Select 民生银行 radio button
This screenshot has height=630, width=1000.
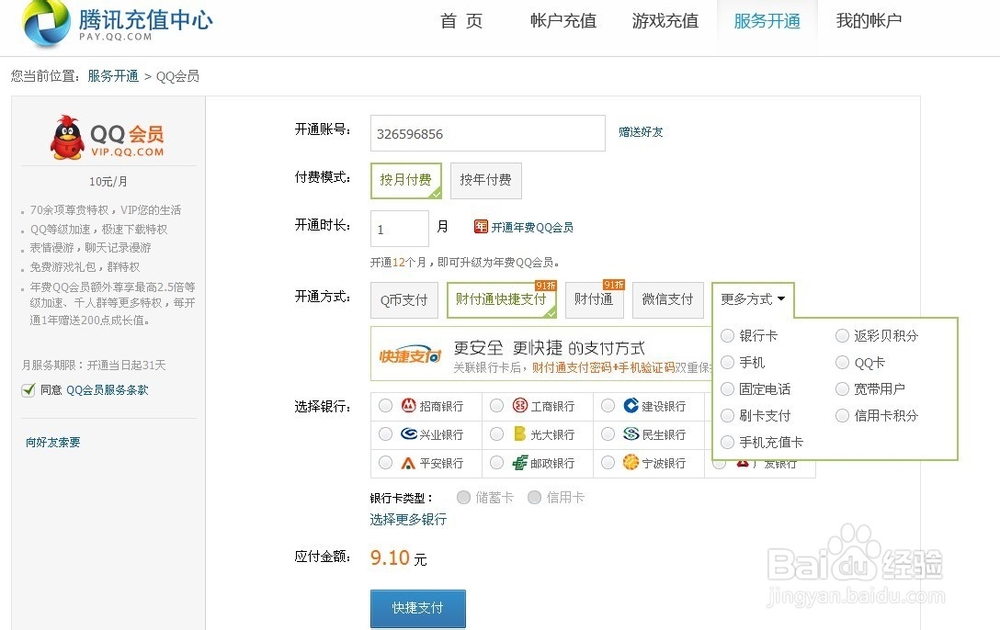[608, 434]
